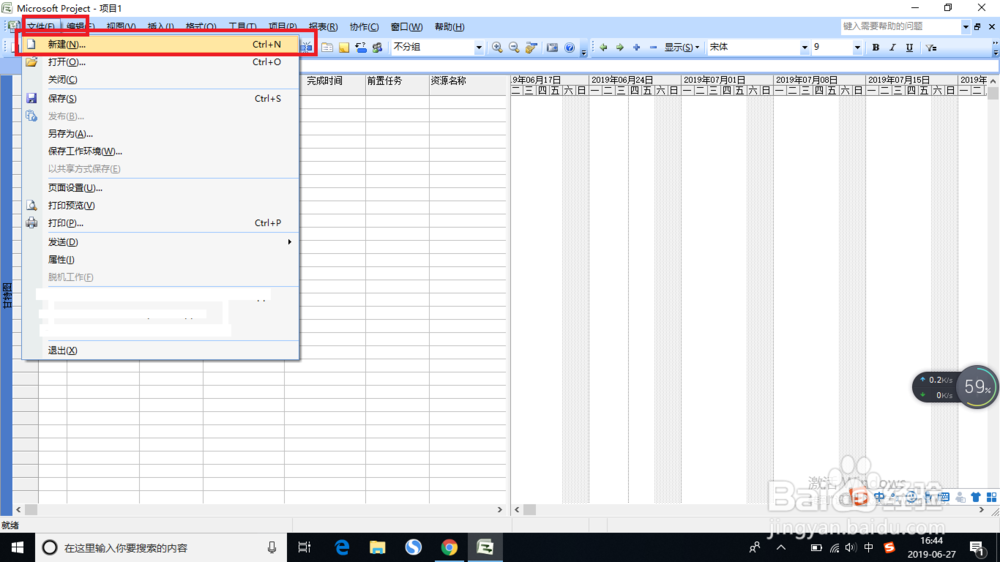Open 属性(I) from the File menu

[x=161, y=260]
